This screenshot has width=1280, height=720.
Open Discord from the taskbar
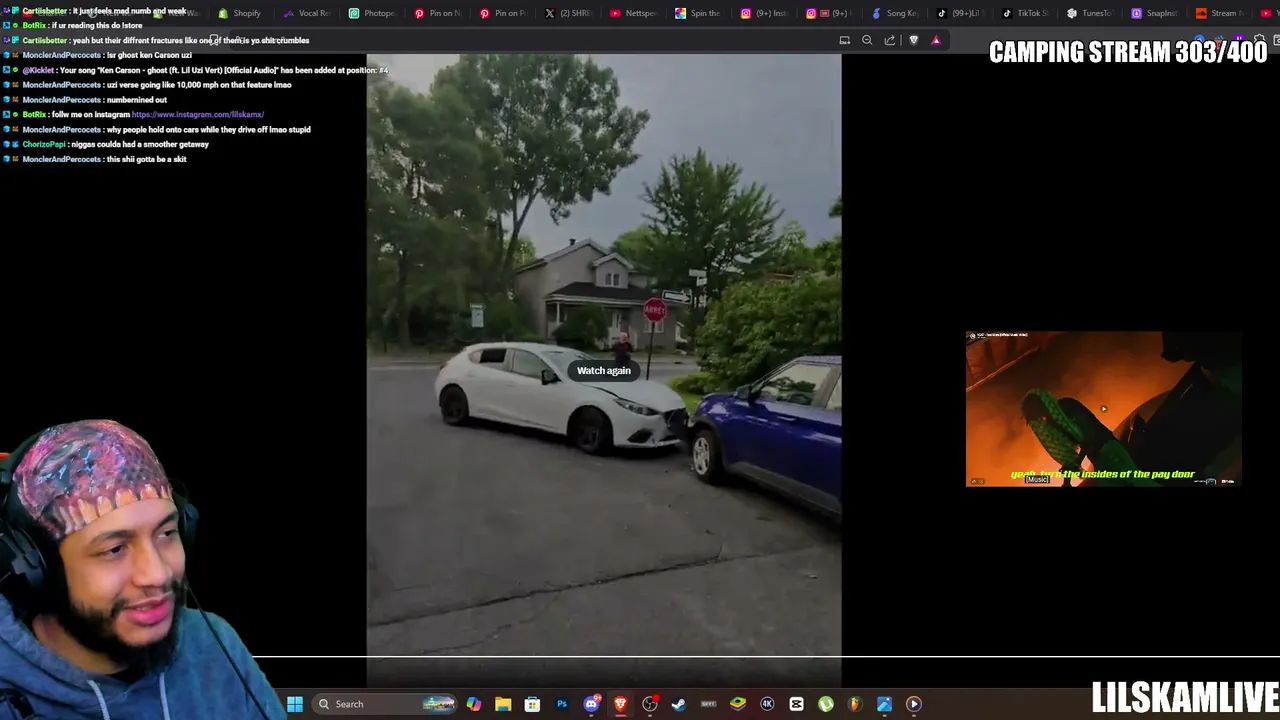591,704
